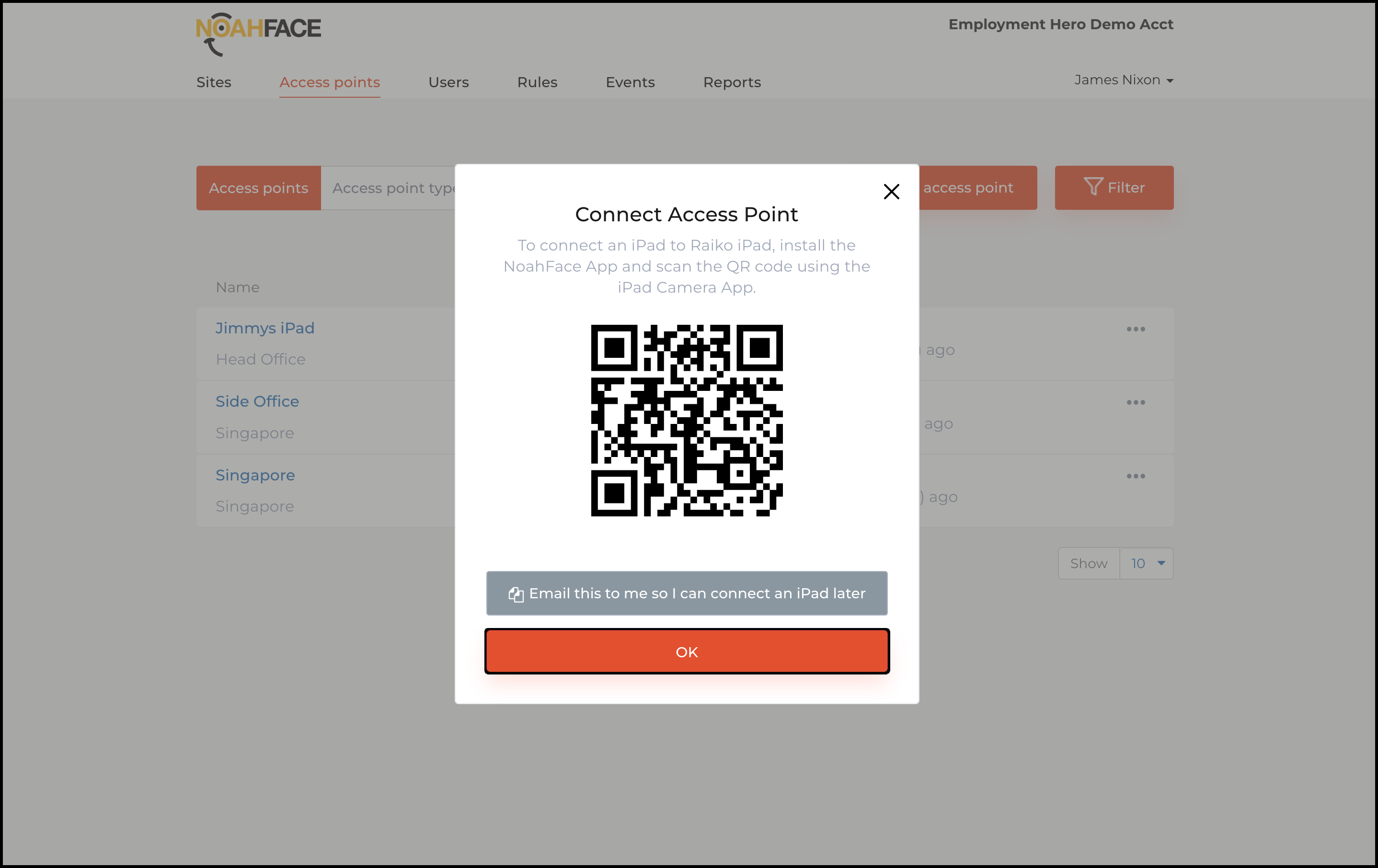The image size is (1378, 868).
Task: Open the Jimmys iPad access point link
Action: click(x=264, y=328)
